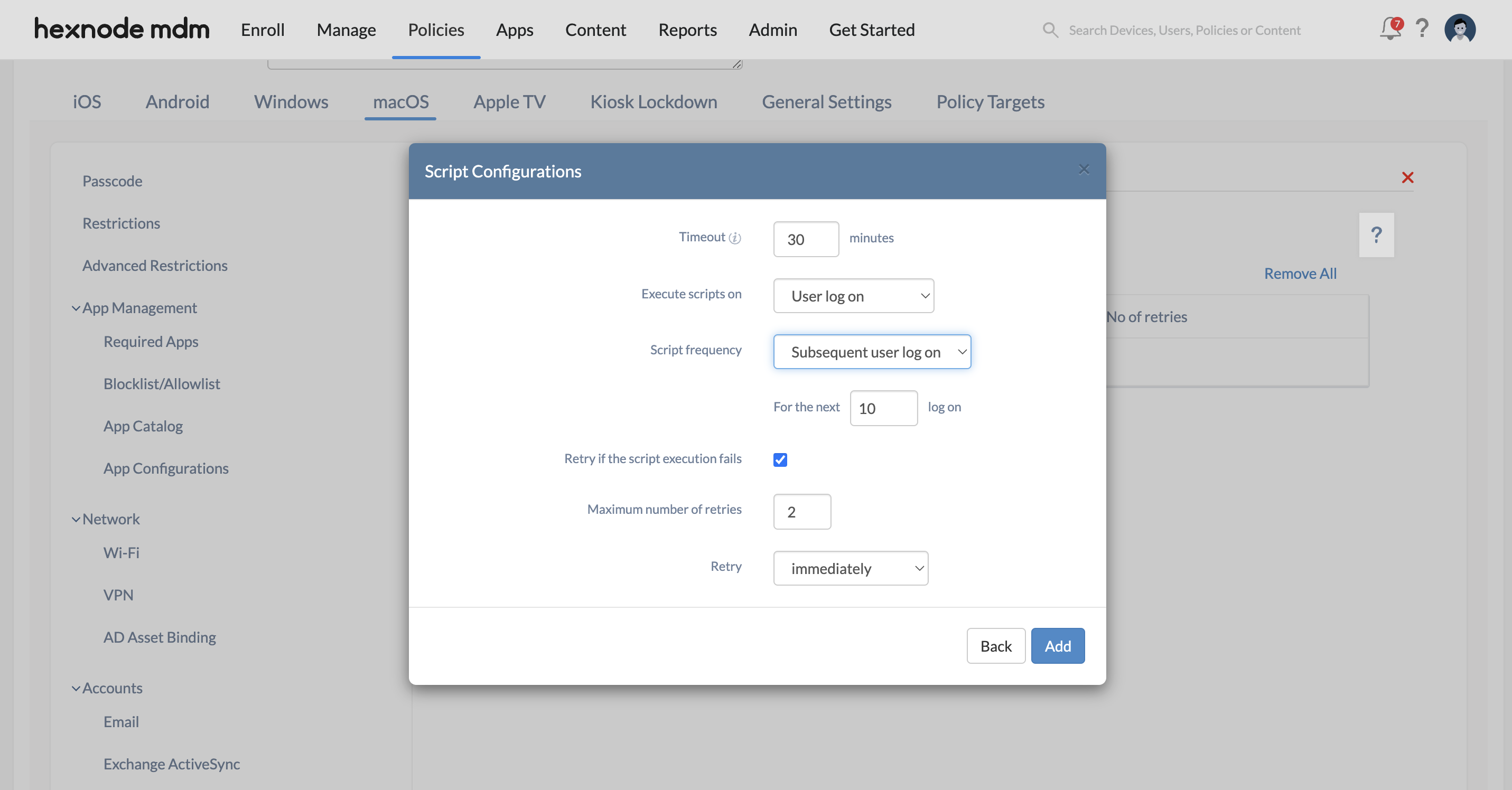Open VPN in the sidebar

point(118,594)
